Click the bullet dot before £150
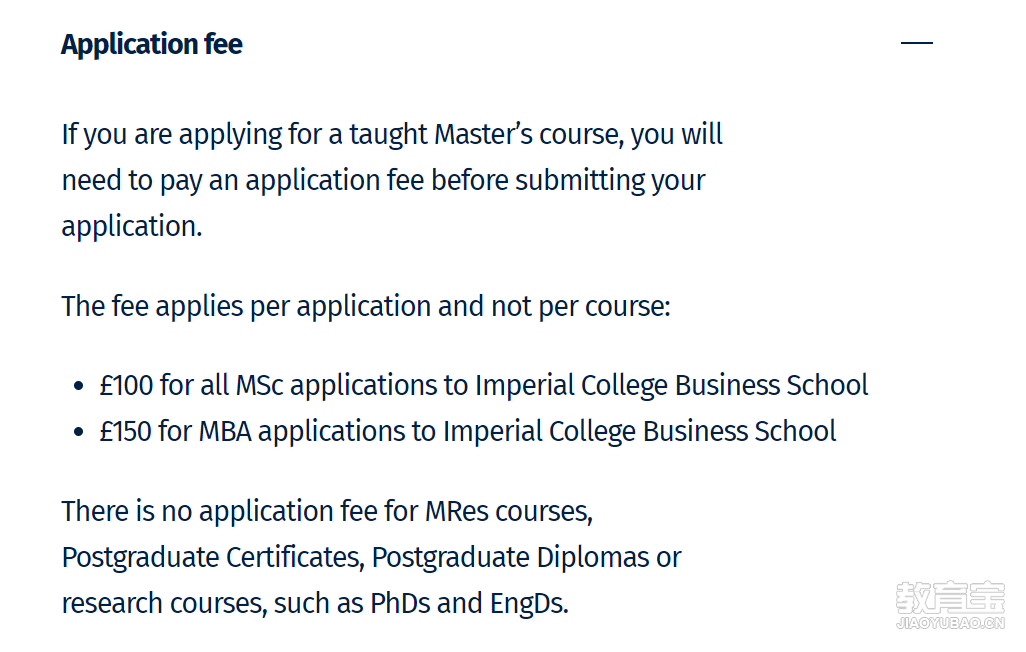The height and width of the screenshot is (652, 1026). [x=79, y=432]
